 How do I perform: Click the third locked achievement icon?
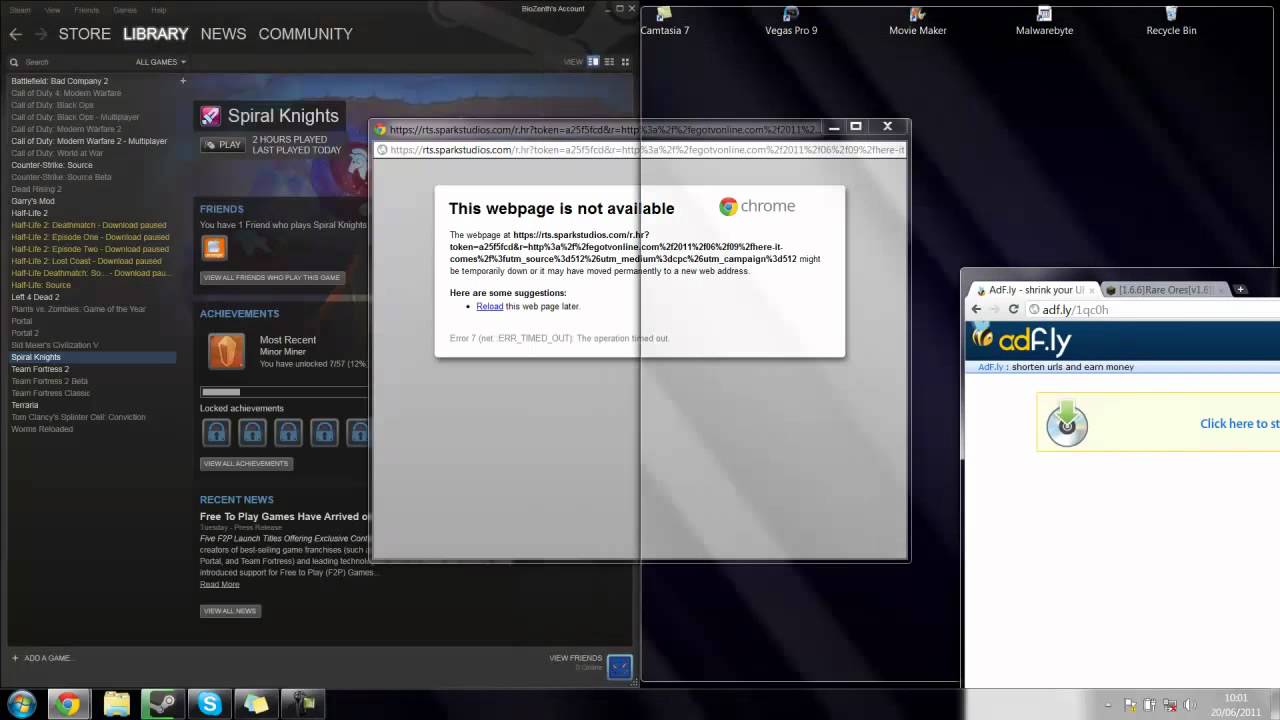(x=288, y=432)
